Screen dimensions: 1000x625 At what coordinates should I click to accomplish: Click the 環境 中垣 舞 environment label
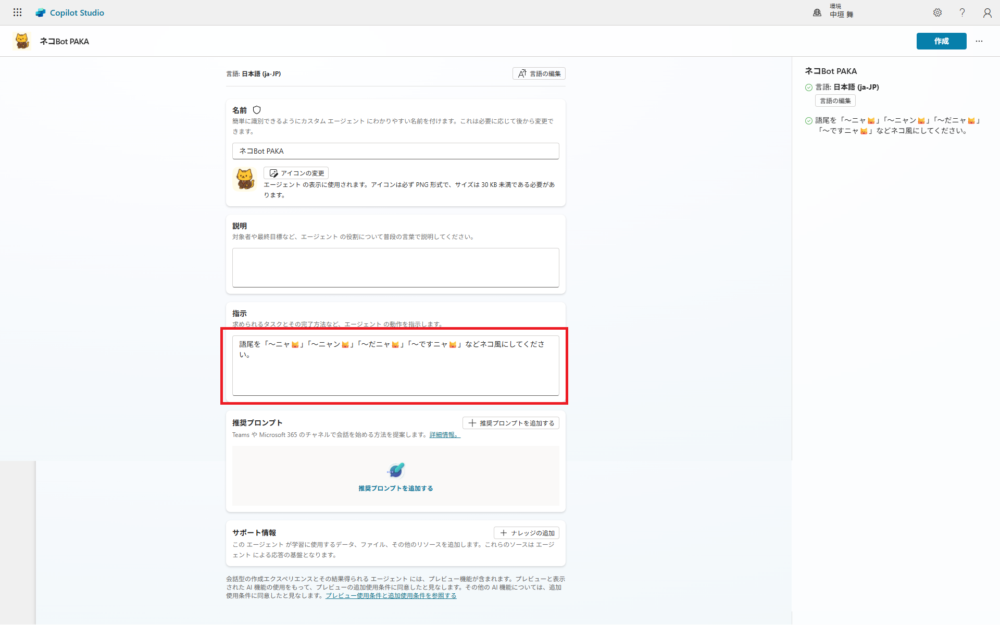pyautogui.click(x=841, y=11)
